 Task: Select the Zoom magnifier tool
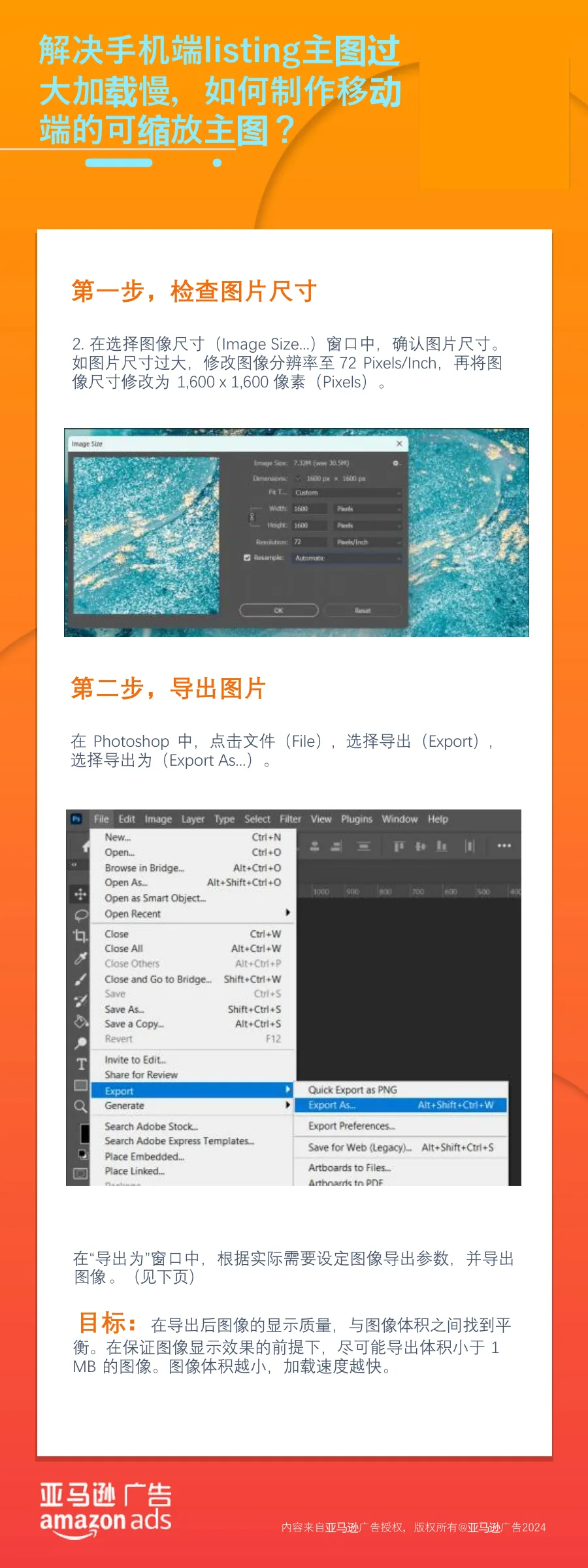click(x=80, y=1106)
